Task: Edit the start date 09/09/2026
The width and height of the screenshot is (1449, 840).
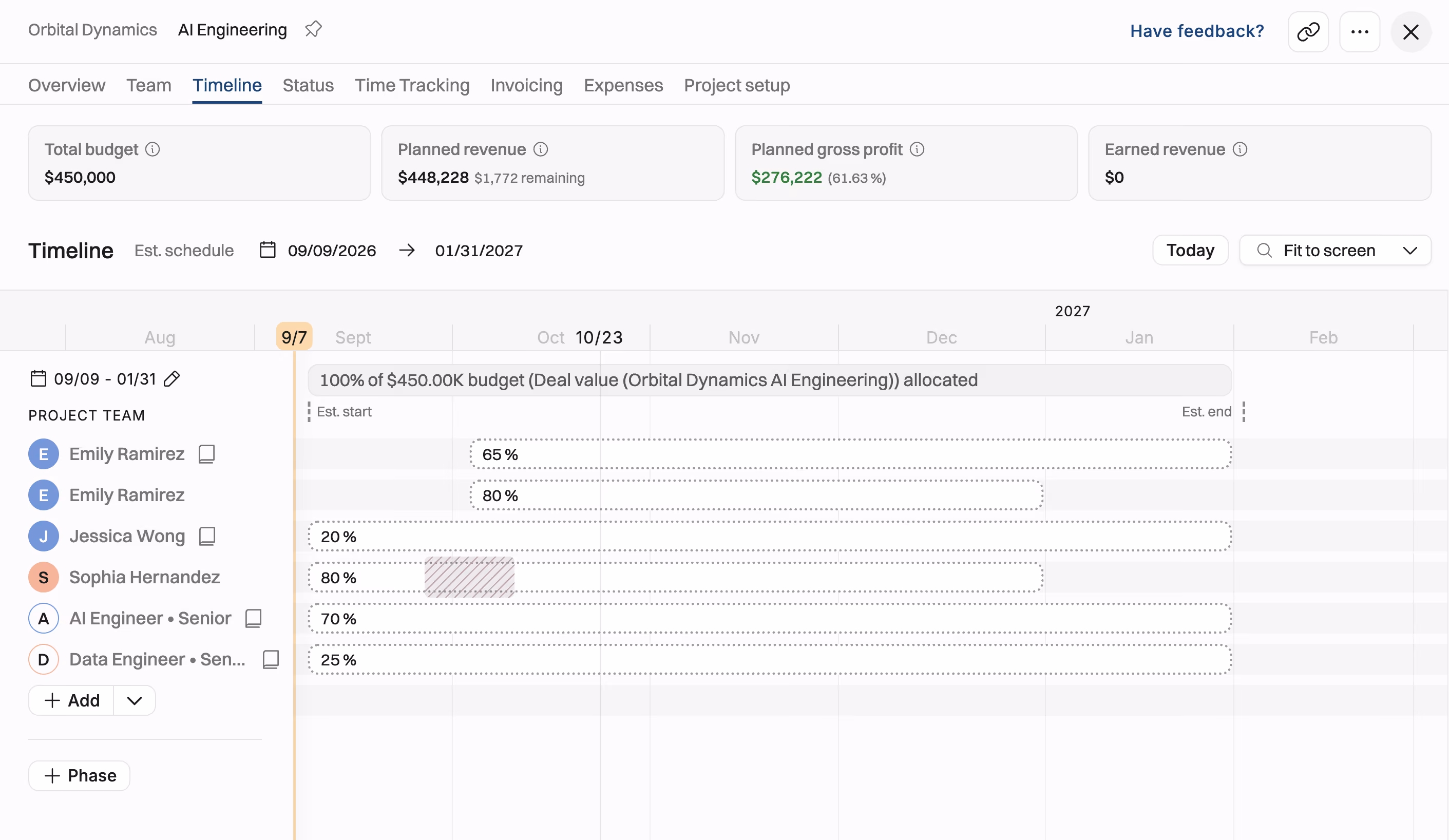Action: pos(332,251)
